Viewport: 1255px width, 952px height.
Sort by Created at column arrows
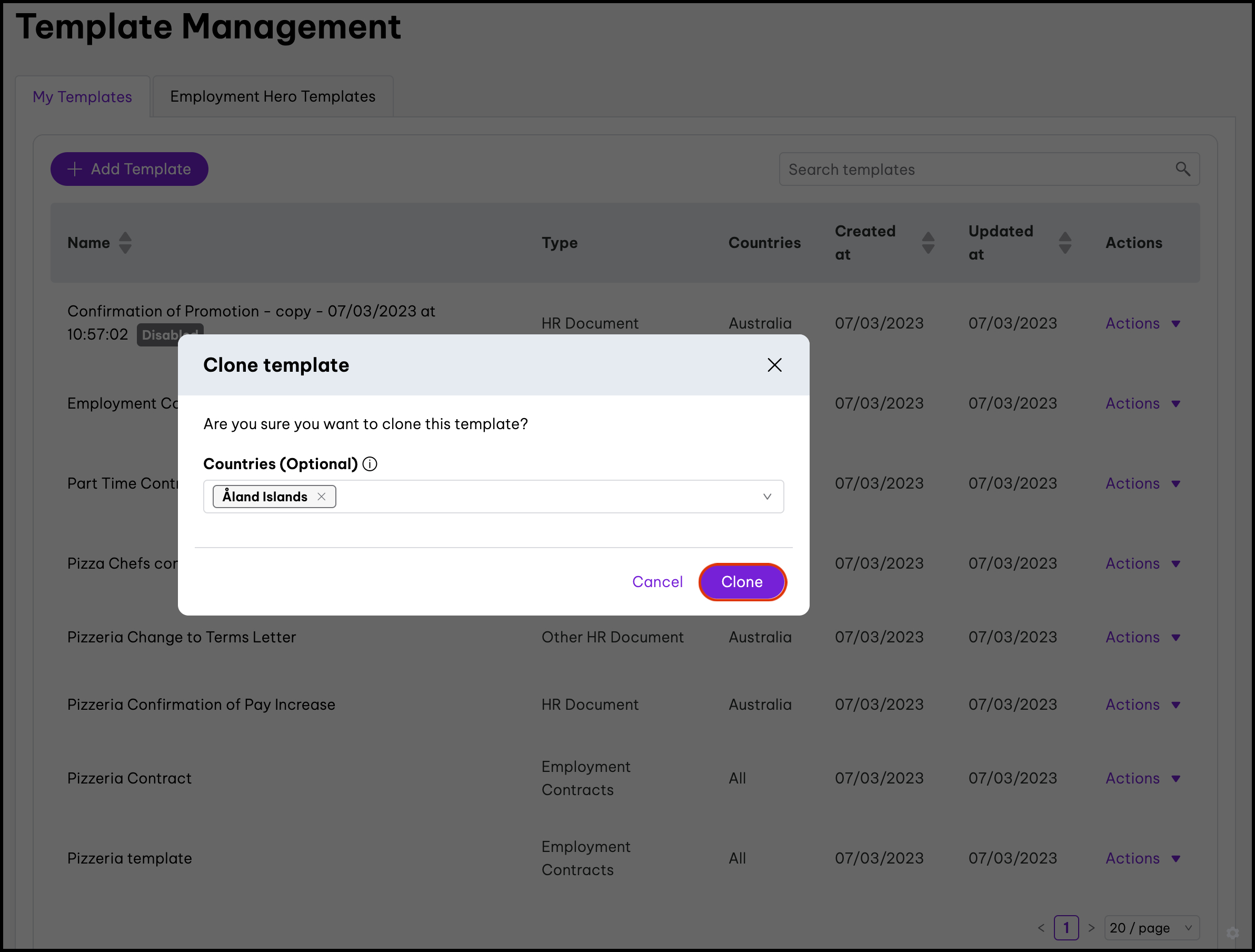tap(928, 243)
